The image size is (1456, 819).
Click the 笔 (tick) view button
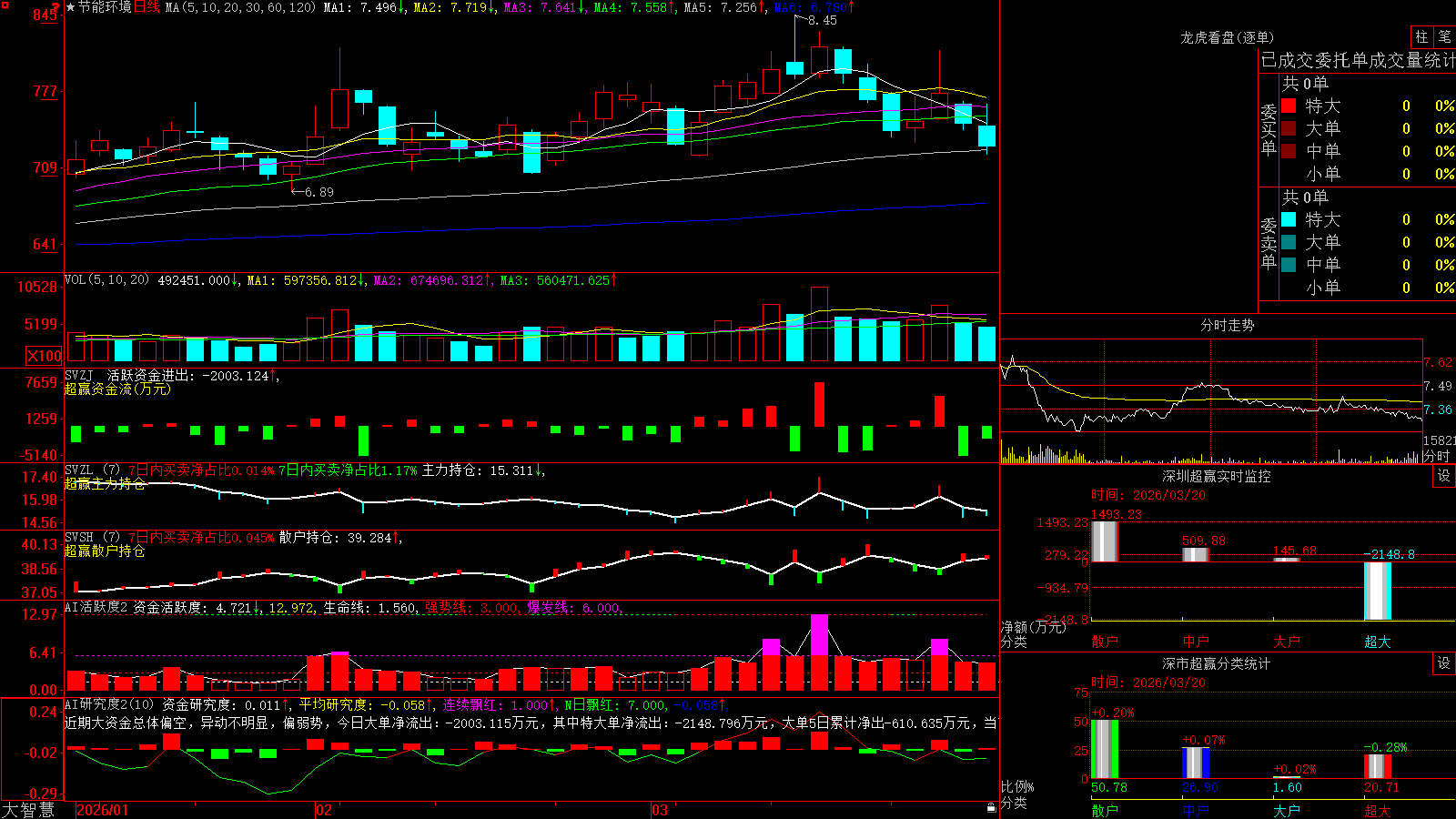tap(1444, 37)
